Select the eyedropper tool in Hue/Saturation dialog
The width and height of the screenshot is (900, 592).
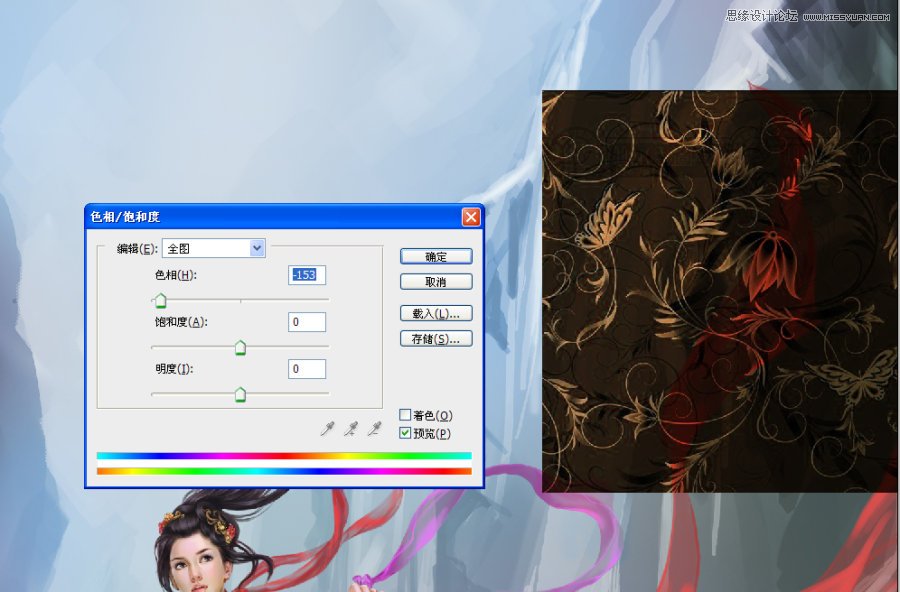327,428
